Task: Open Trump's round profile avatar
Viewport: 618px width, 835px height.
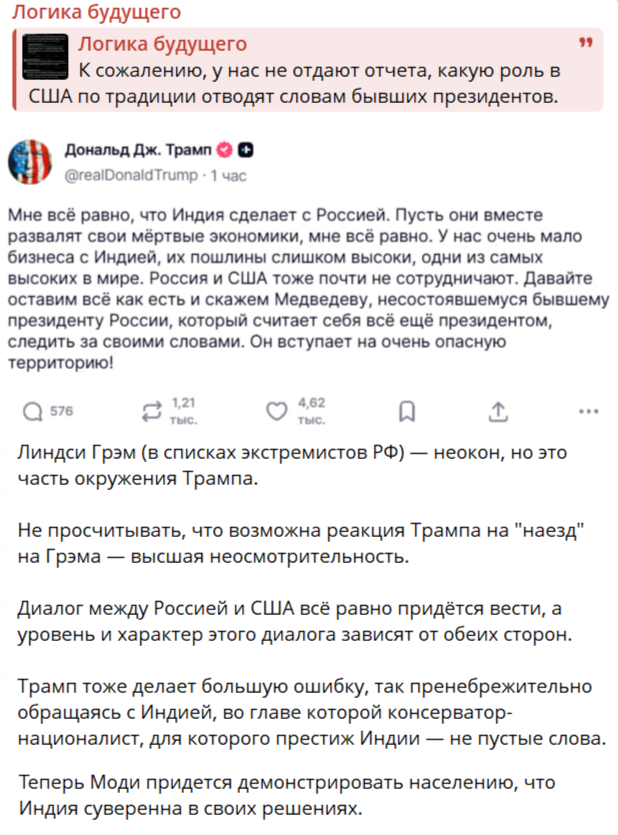Action: tap(32, 160)
